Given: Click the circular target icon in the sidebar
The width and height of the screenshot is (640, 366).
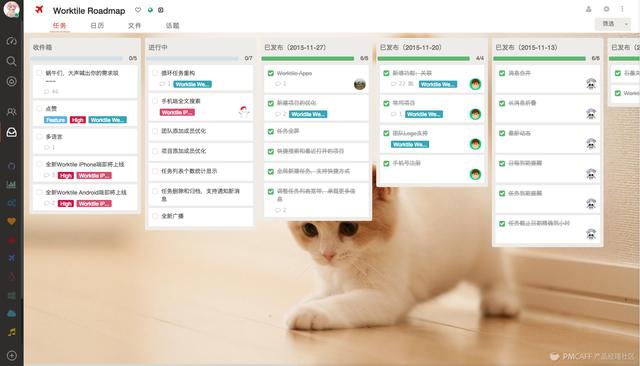Looking at the screenshot, I should tap(11, 81).
